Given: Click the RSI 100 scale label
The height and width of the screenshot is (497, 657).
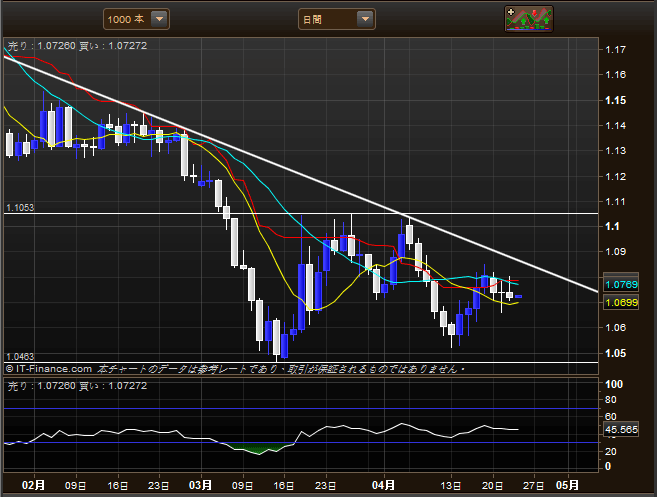Looking at the screenshot, I should coord(614,384).
